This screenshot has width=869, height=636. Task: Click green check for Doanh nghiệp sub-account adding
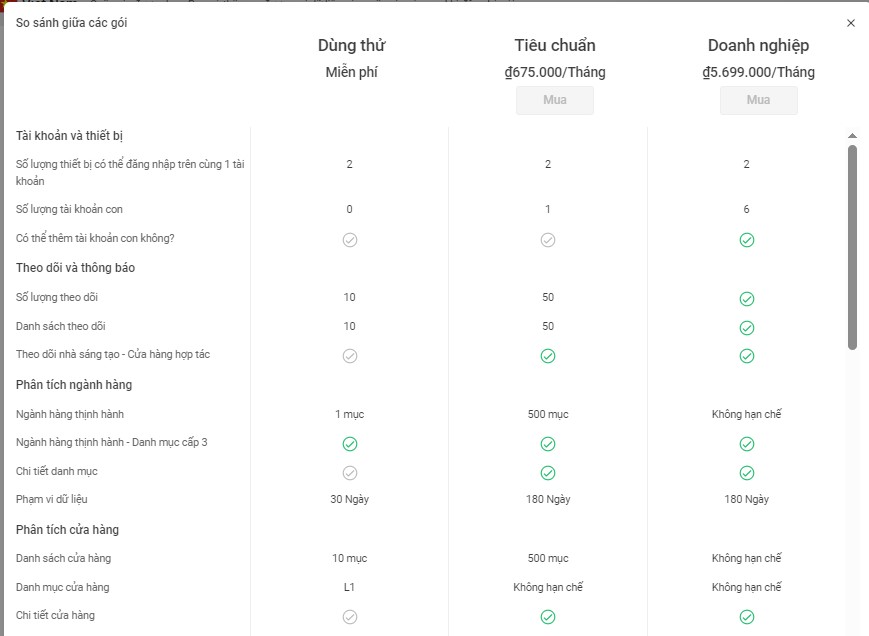[x=746, y=240]
